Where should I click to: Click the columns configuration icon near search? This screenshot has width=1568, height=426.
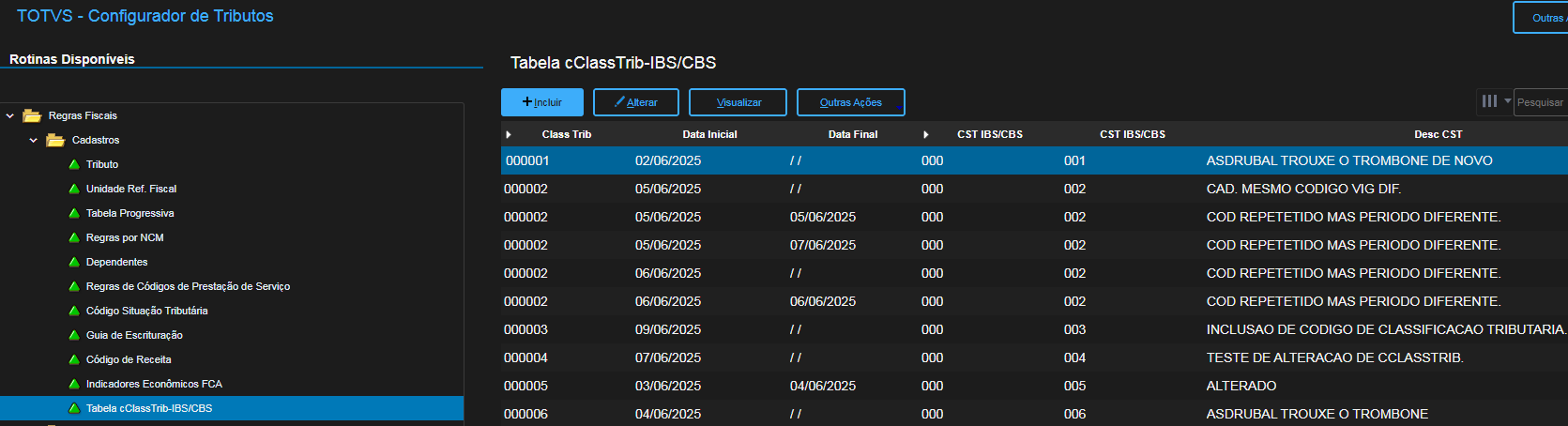click(x=1489, y=101)
